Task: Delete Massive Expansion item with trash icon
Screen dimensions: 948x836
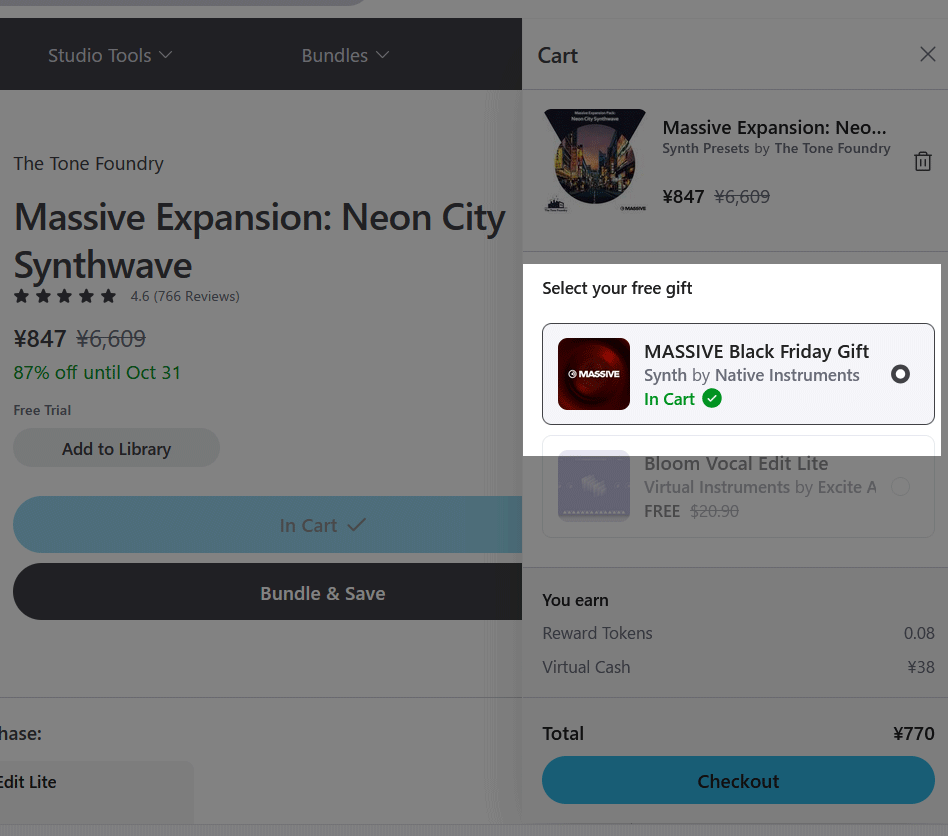Action: point(922,161)
